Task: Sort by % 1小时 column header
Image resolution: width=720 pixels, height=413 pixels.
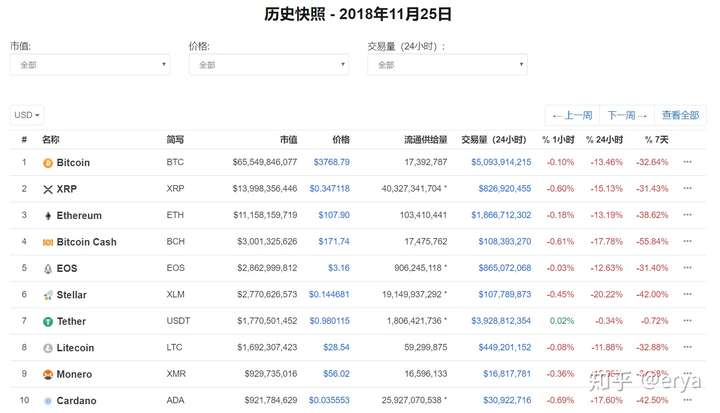Action: 558,140
